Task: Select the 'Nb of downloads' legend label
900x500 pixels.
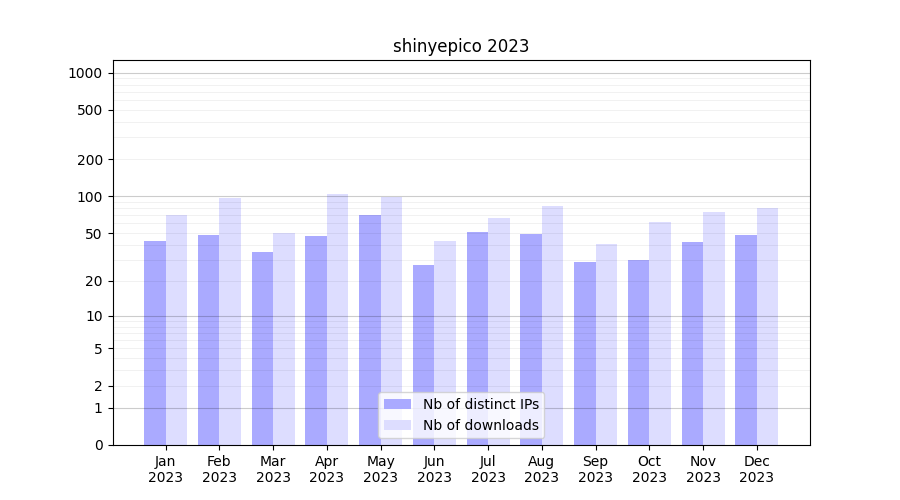Action: (480, 426)
